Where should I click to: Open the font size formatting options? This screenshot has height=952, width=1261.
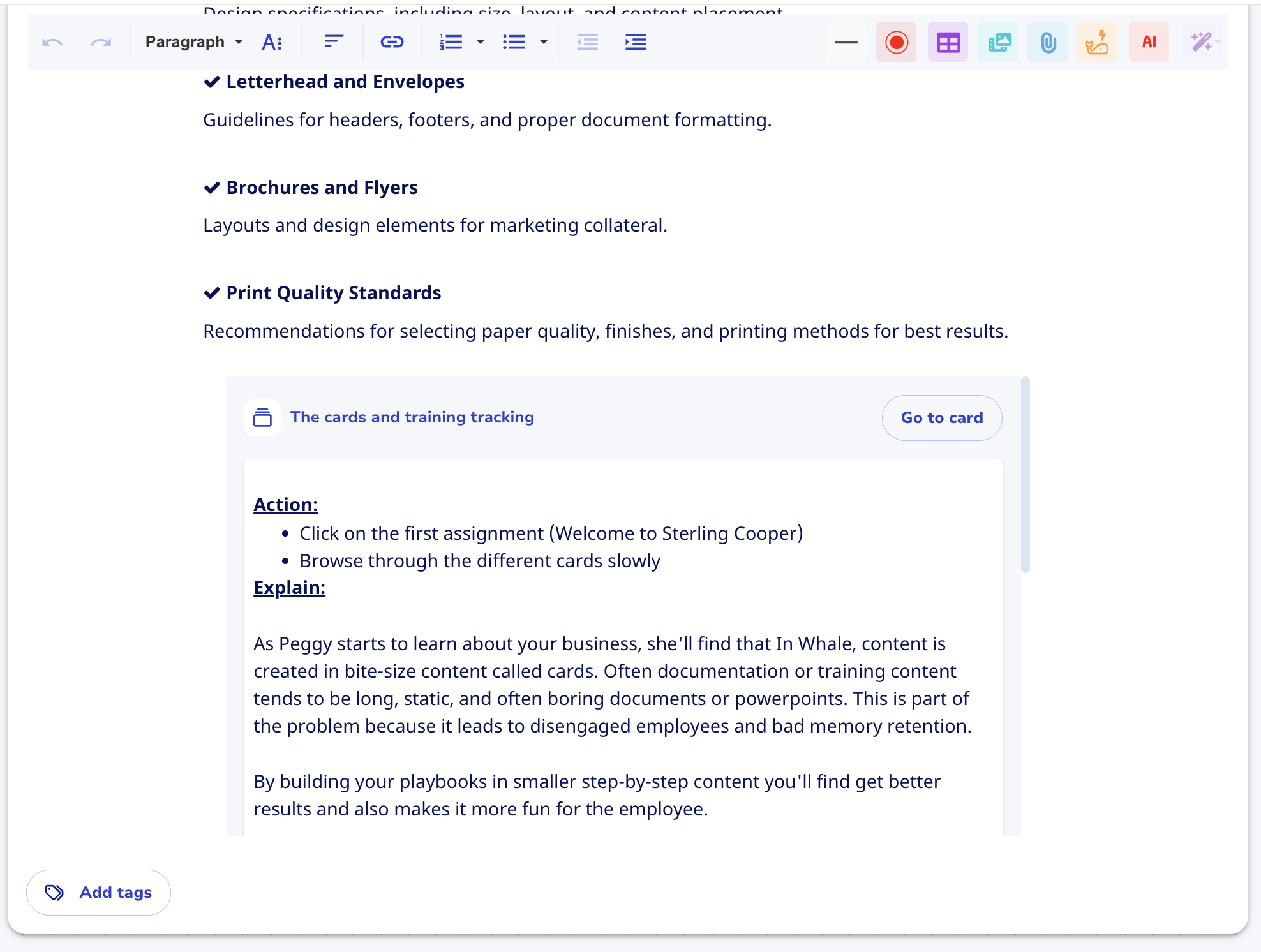(x=272, y=42)
